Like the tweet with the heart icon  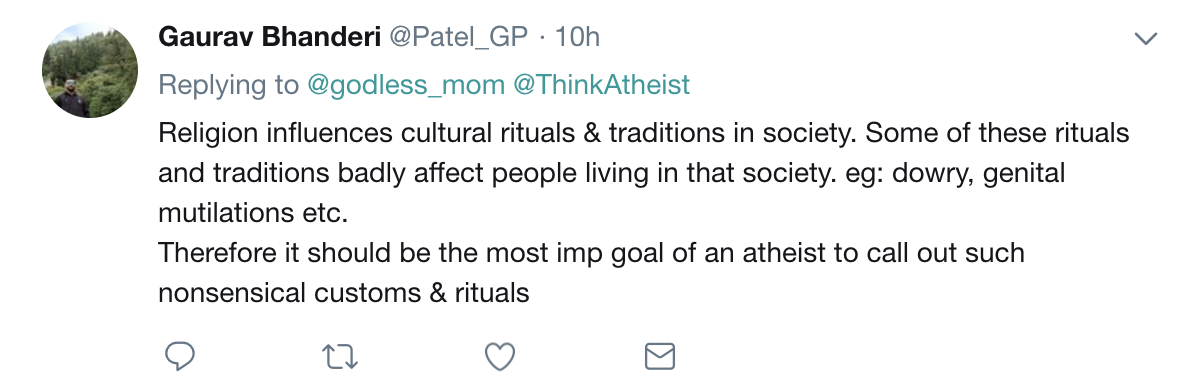coord(500,357)
